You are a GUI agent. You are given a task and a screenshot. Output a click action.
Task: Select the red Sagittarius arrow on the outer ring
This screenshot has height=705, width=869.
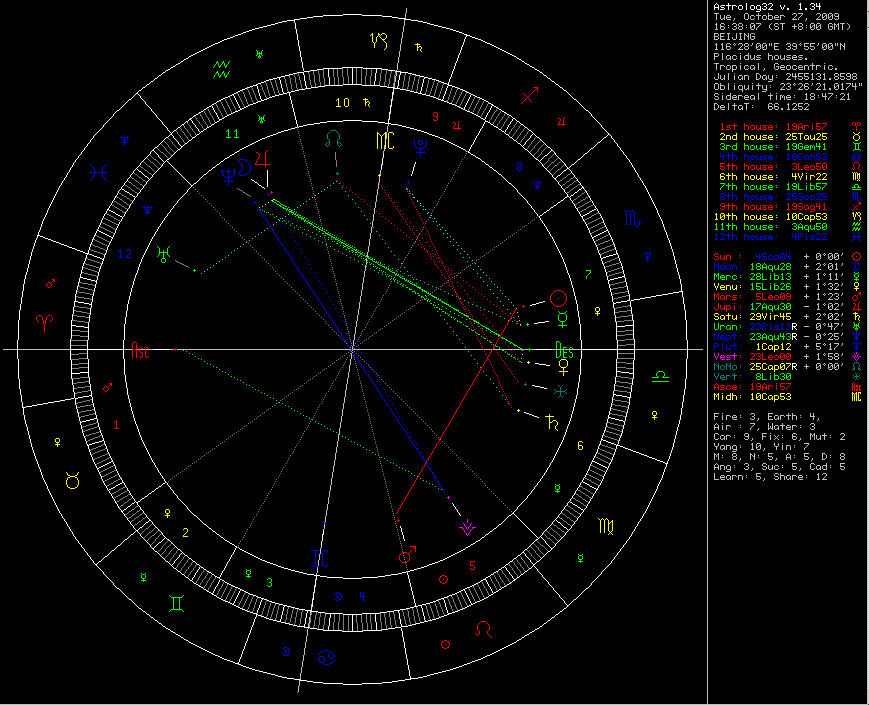pos(531,96)
